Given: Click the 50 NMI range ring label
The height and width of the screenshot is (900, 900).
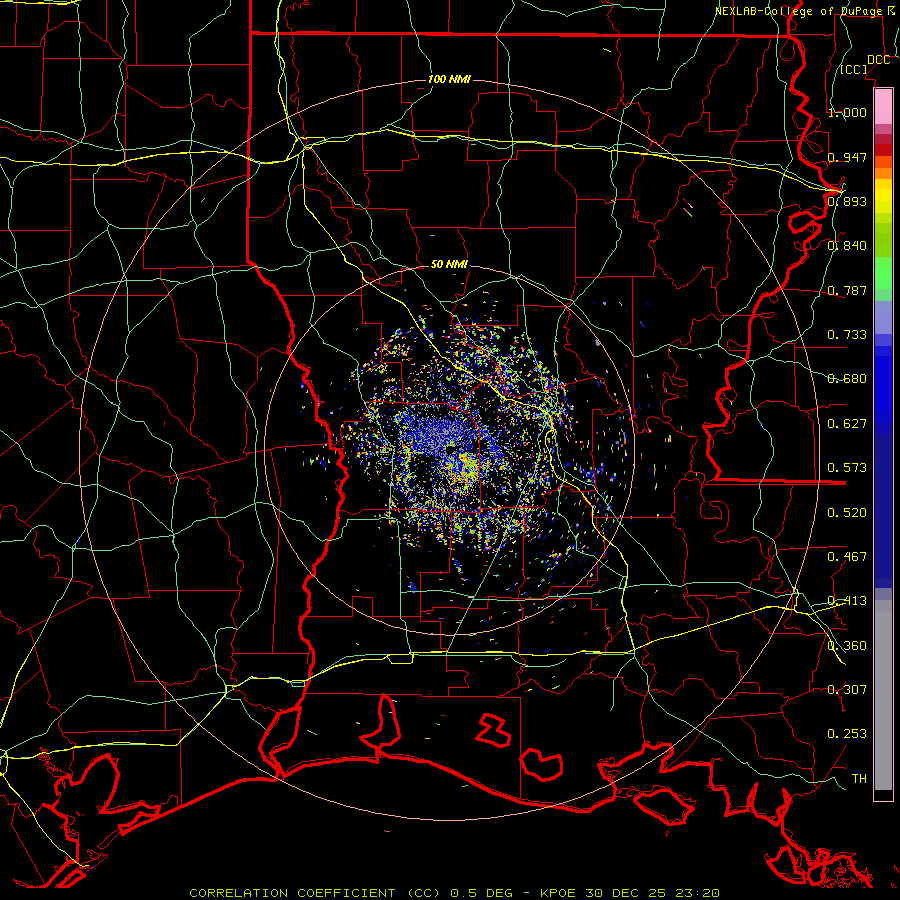Looking at the screenshot, I should [449, 264].
